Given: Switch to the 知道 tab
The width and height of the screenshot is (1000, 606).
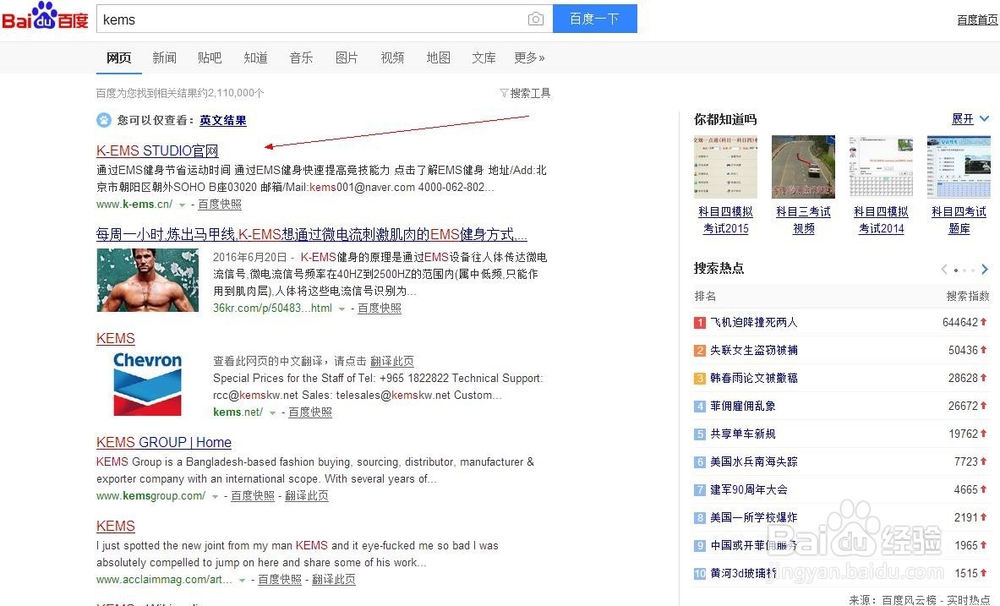Looking at the screenshot, I should pos(256,57).
